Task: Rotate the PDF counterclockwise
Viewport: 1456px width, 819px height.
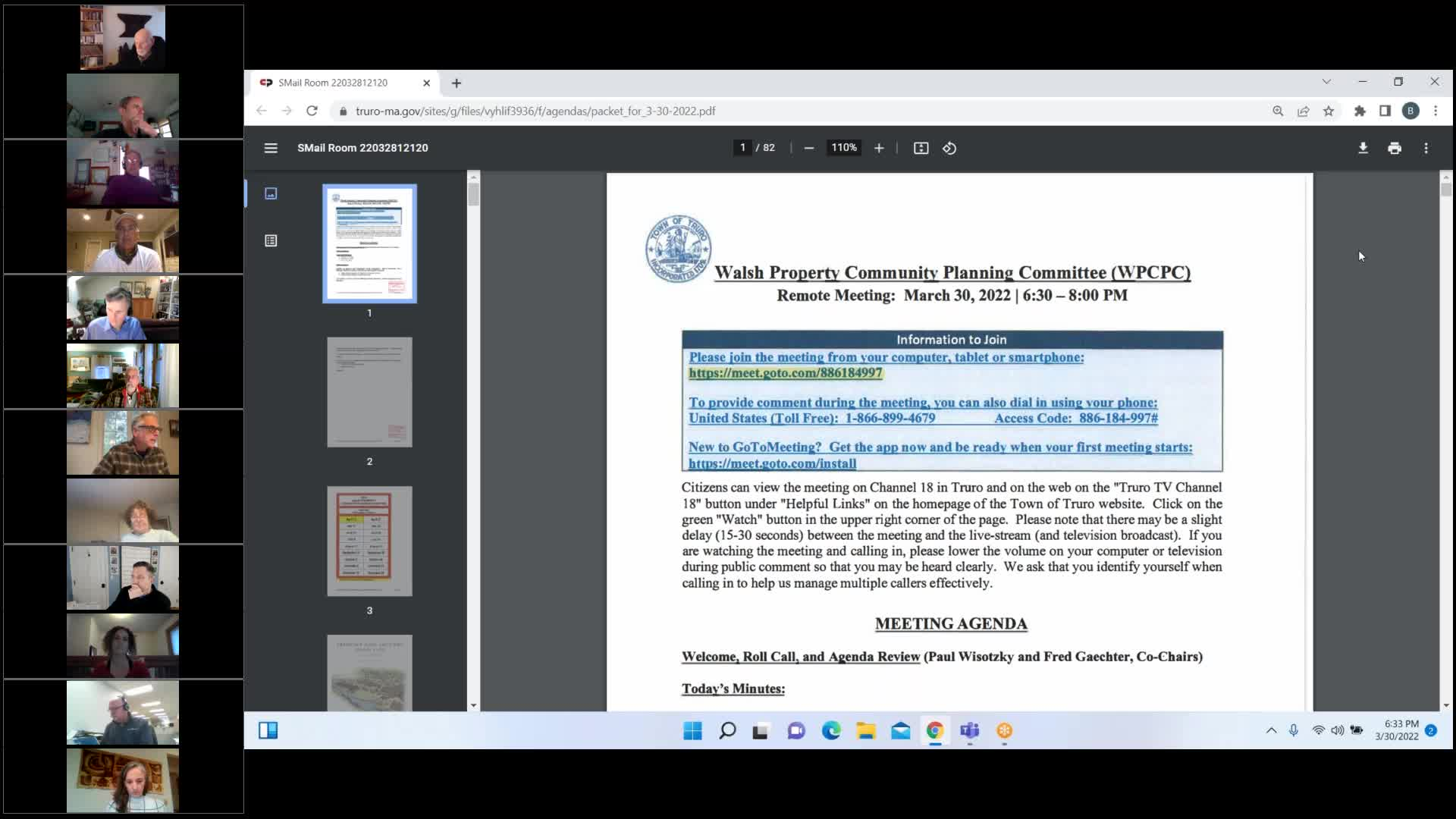Action: (949, 148)
